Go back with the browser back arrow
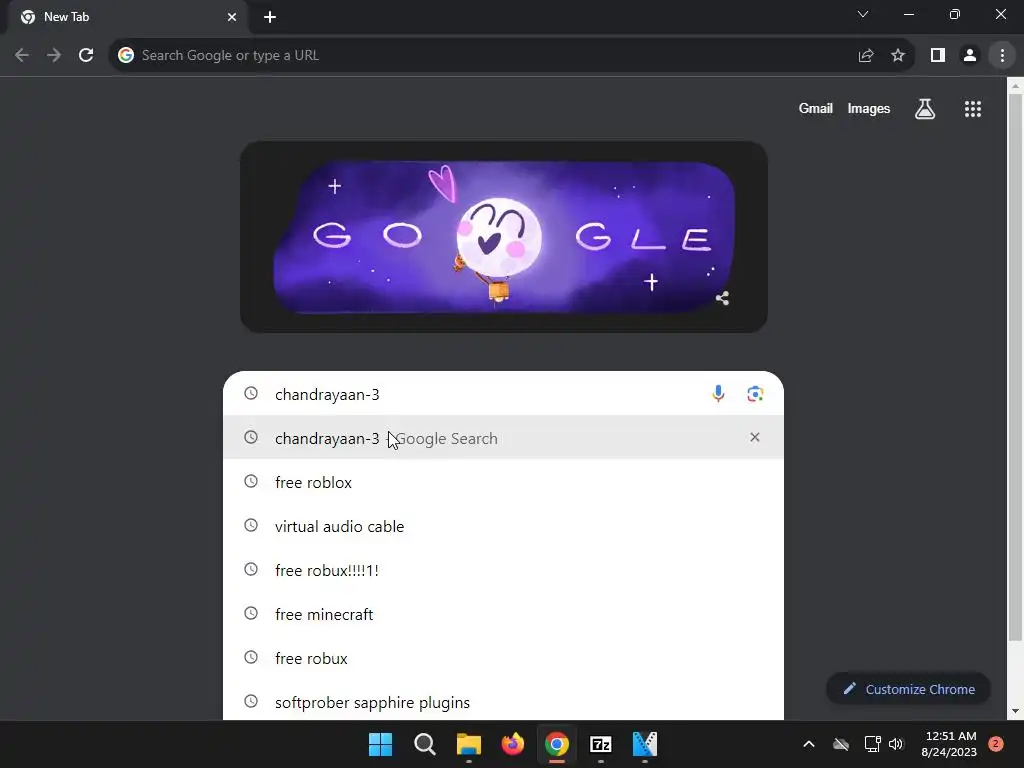 click(22, 56)
